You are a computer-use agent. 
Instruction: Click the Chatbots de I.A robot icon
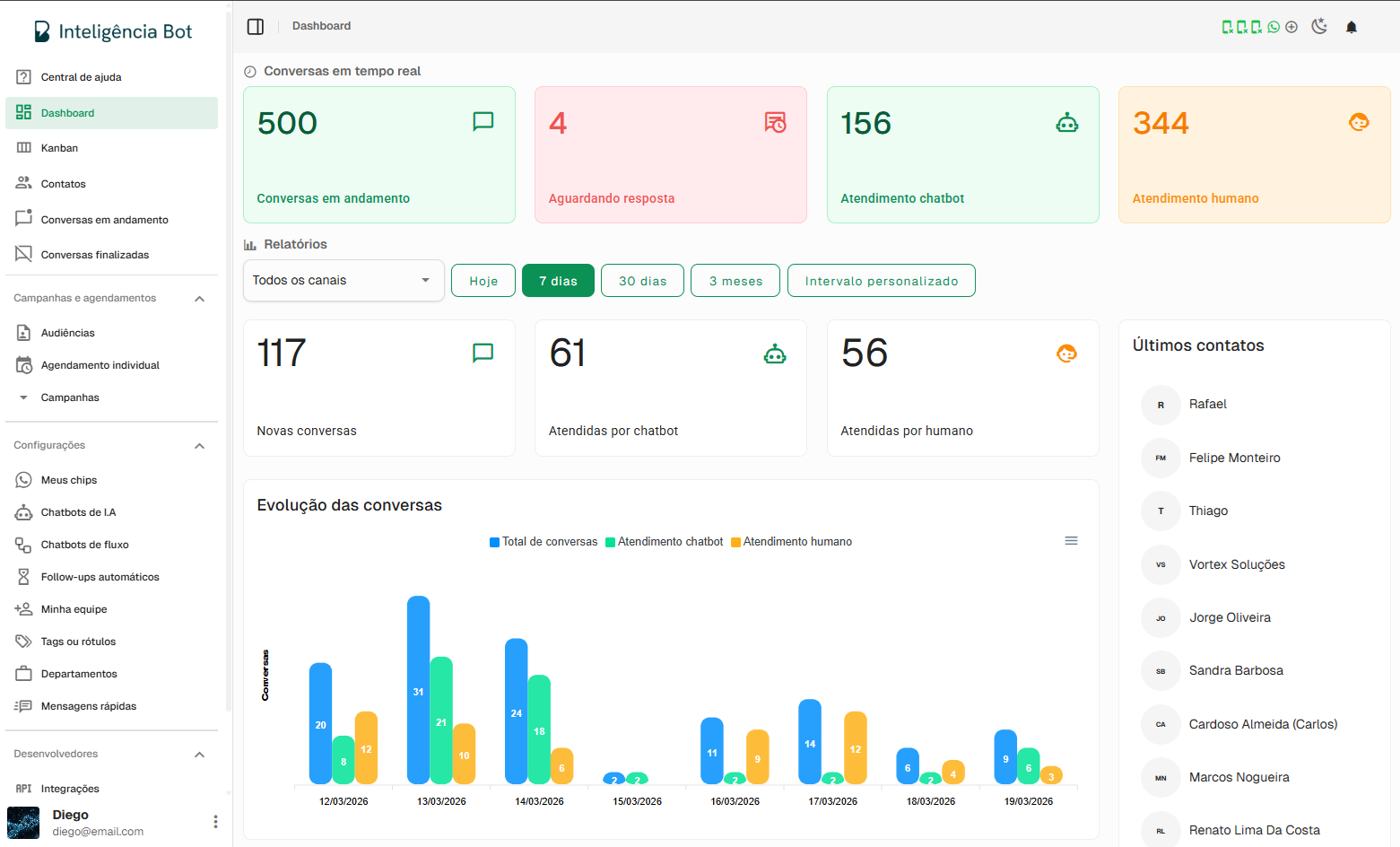coord(24,512)
